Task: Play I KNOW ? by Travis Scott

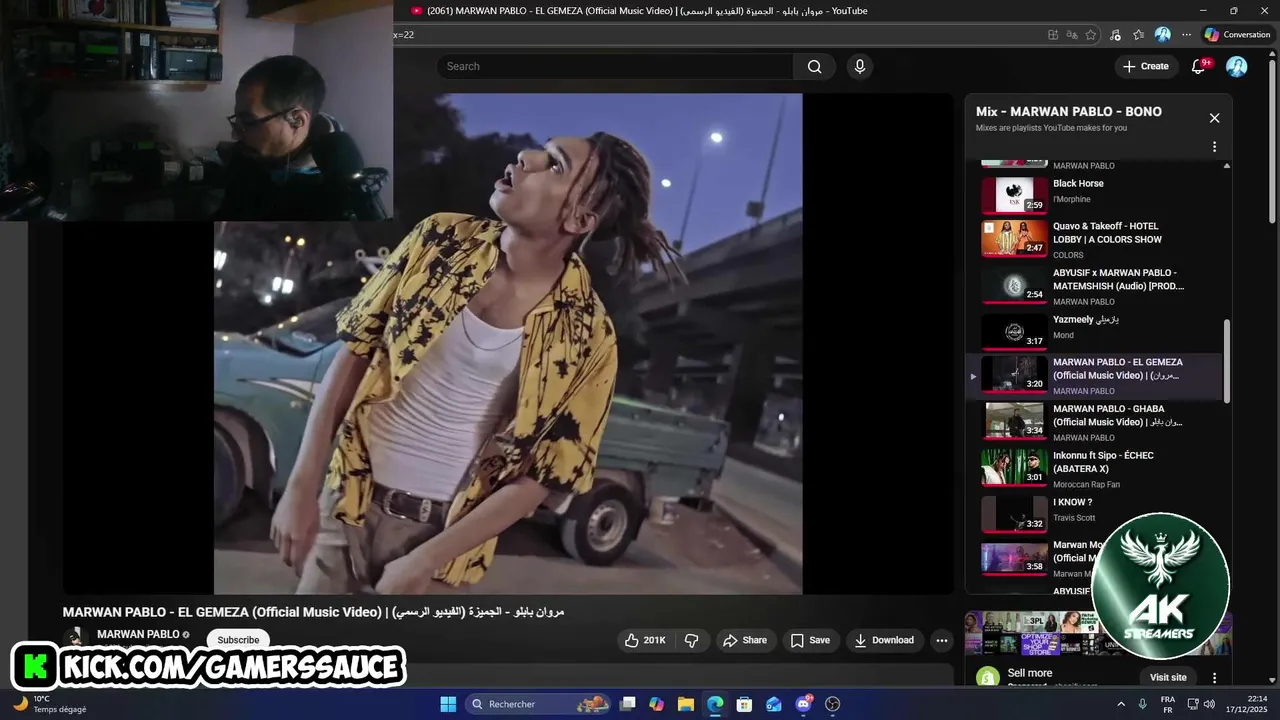Action: 1095,513
